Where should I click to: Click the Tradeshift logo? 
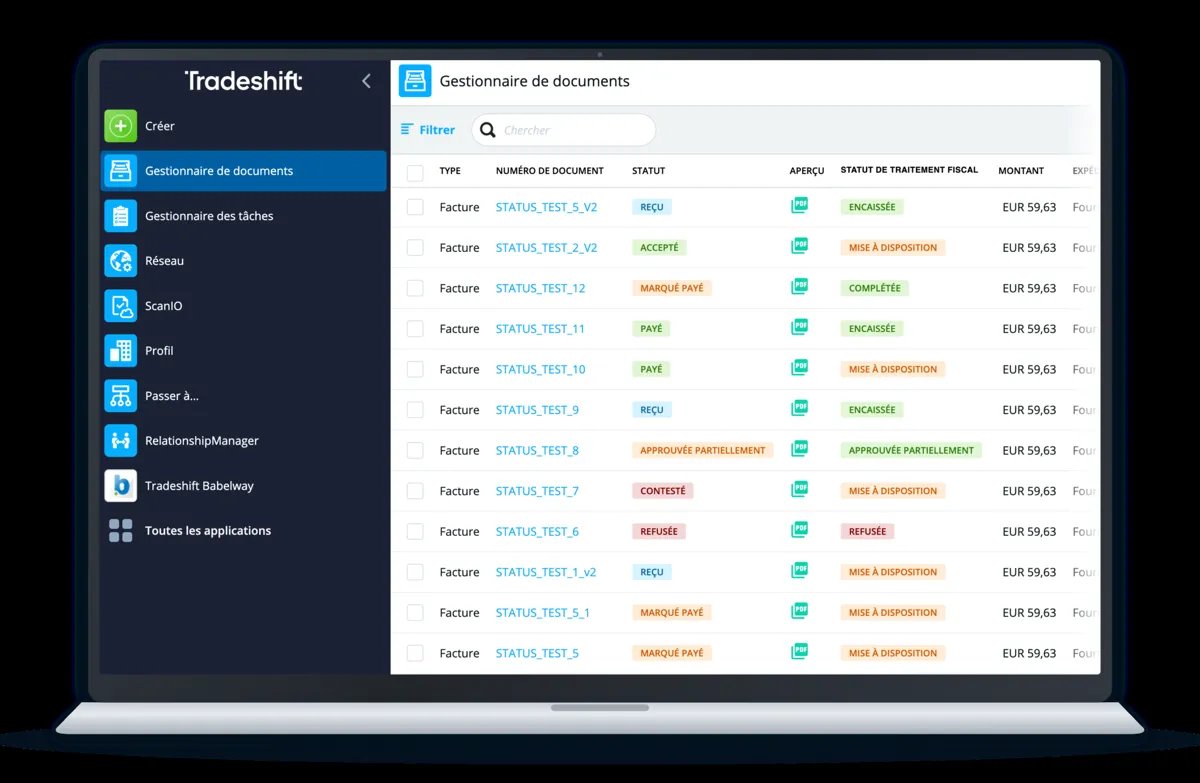(244, 81)
